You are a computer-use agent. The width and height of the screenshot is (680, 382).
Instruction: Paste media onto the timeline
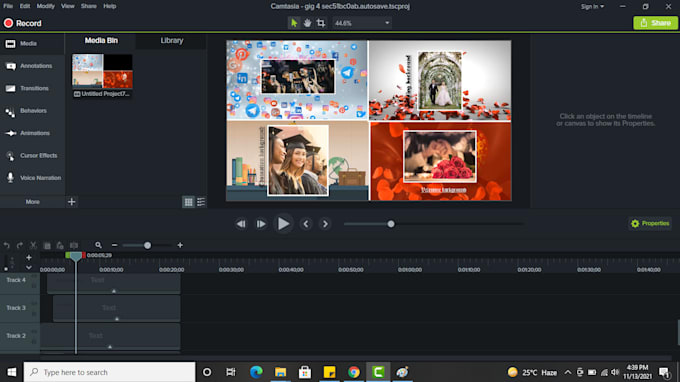click(x=60, y=245)
